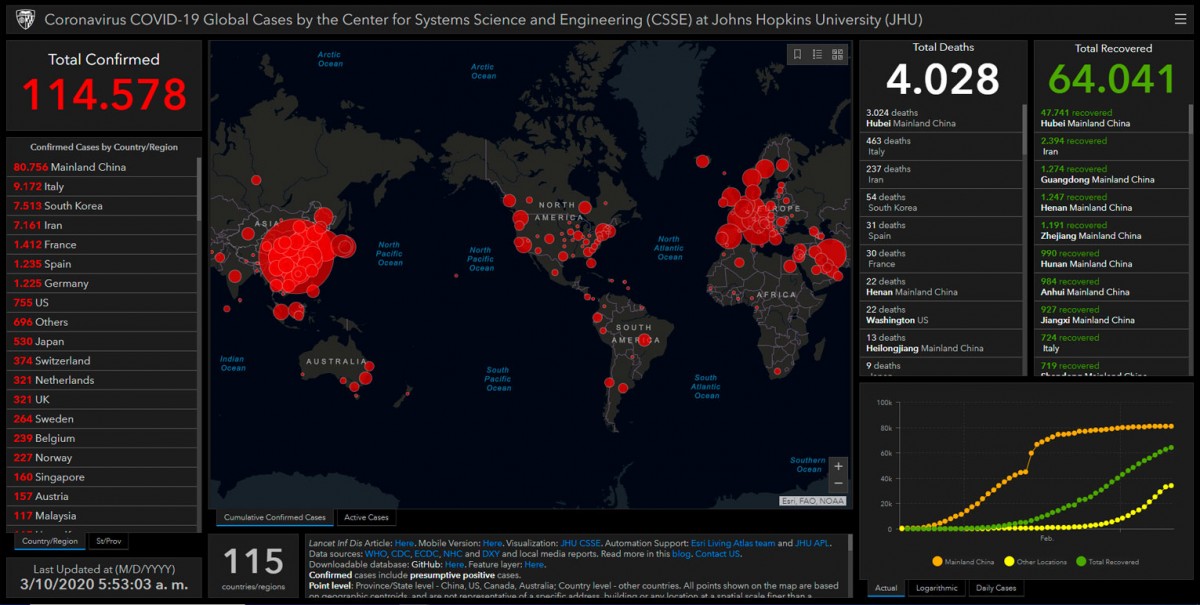This screenshot has width=1200, height=605.
Task: Zoom out the map with minus button
Action: pos(838,483)
